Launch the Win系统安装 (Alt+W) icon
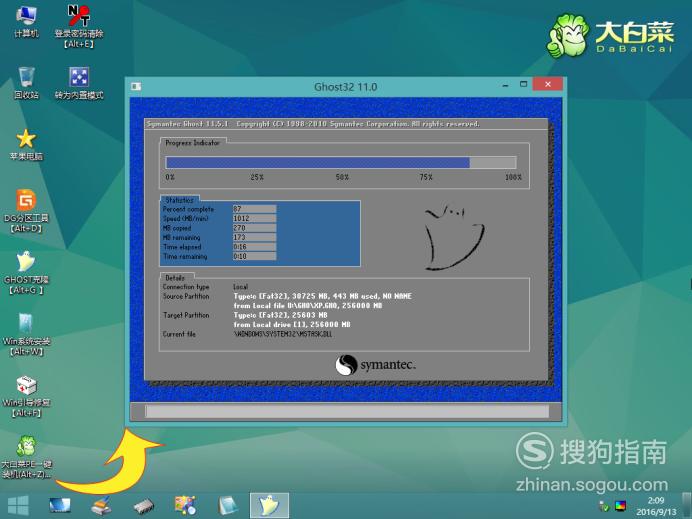Screen dimensions: 692x519 click(x=26, y=335)
